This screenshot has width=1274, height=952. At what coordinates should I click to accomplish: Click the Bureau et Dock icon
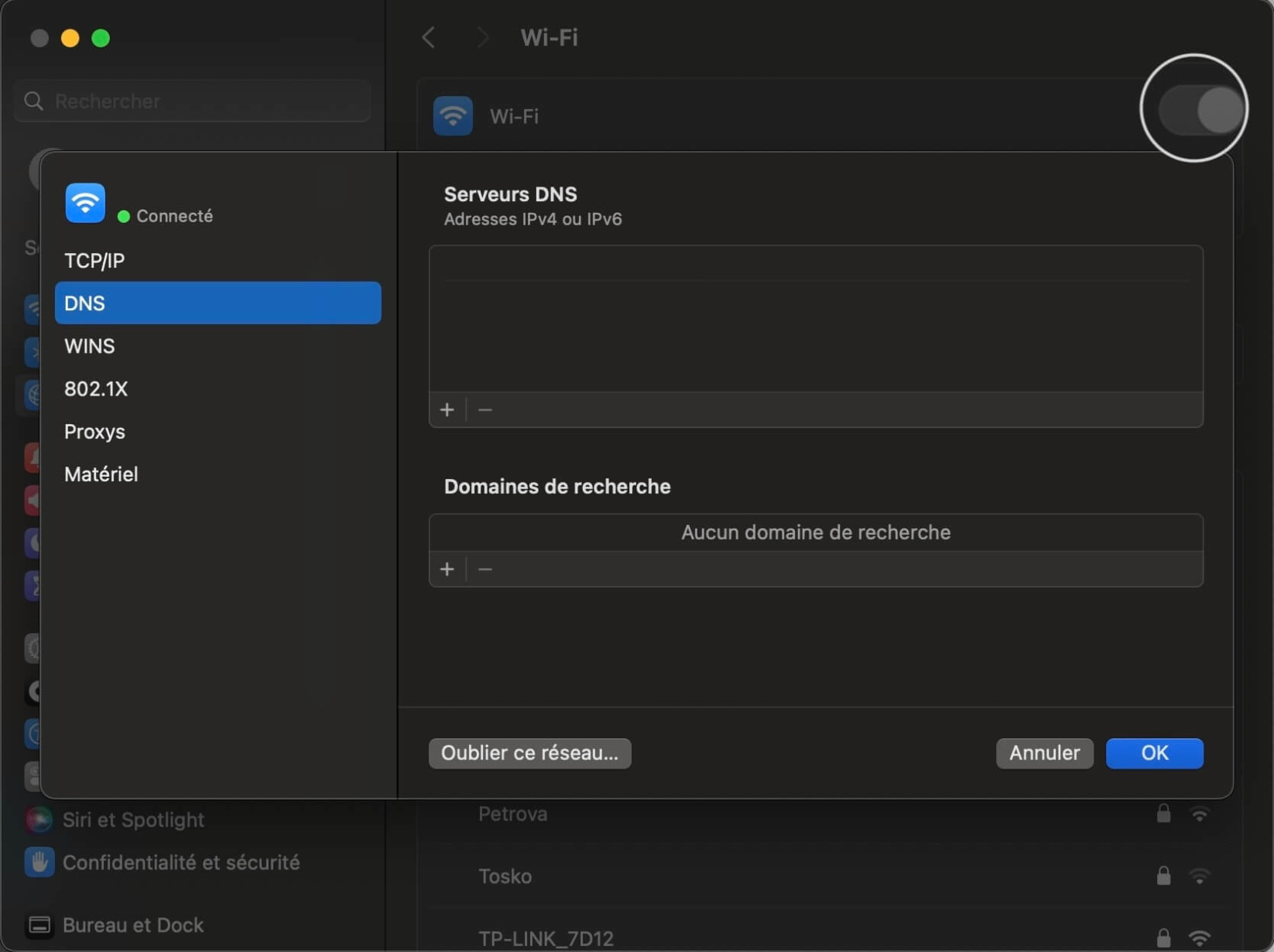coord(39,925)
